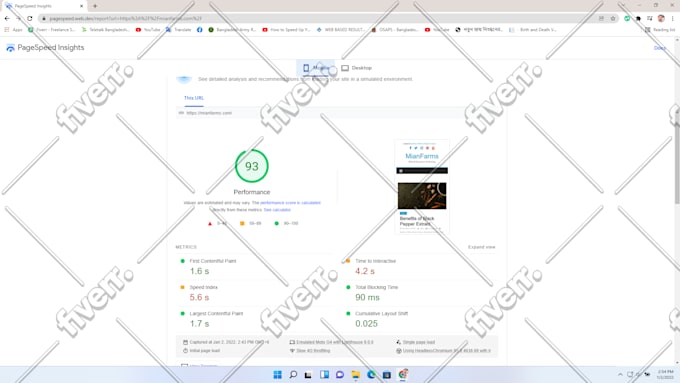Screen dimensions: 680x383
Task: Click the 93 performance score gauge
Action: (252, 166)
